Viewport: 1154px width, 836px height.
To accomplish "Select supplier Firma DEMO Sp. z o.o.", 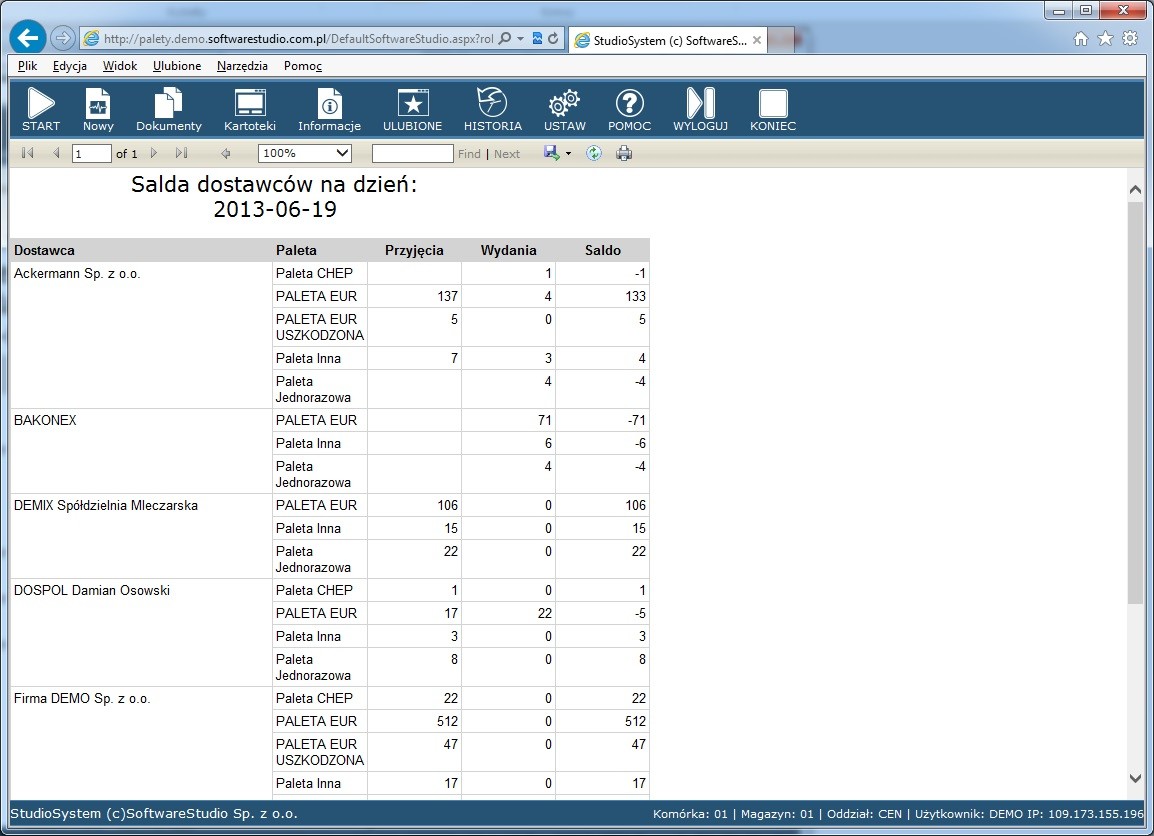I will point(82,698).
